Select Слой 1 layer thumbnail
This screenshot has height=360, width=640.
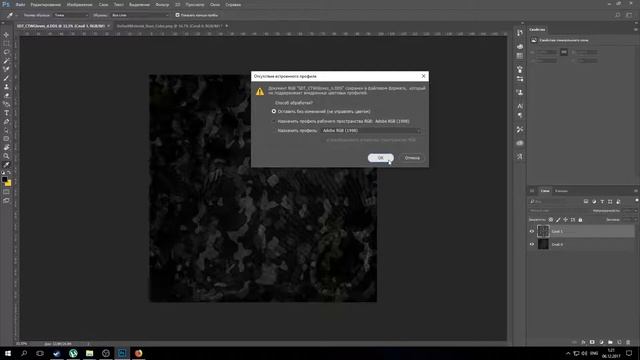pyautogui.click(x=543, y=231)
